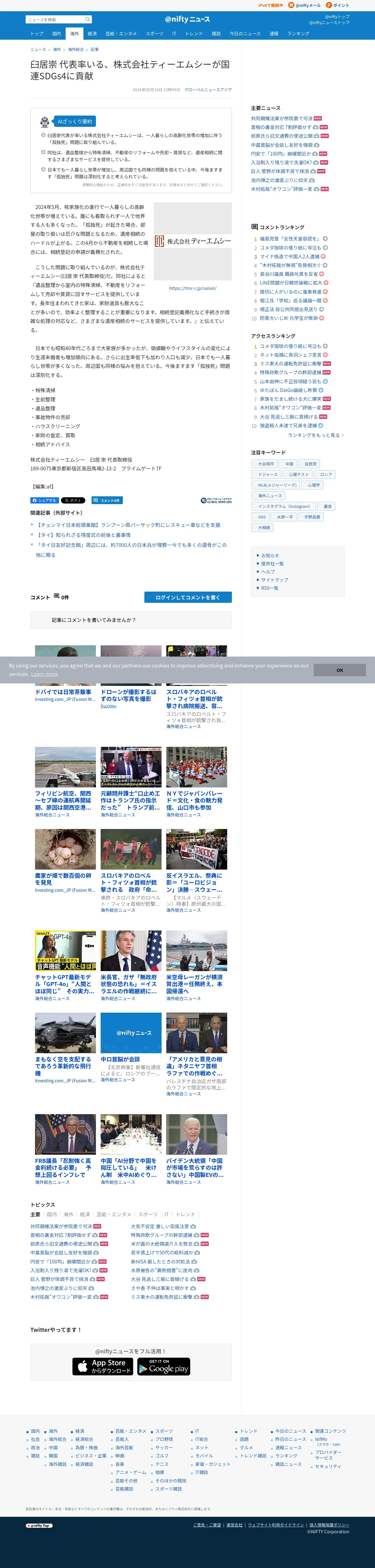The width and height of the screenshot is (375, 1568).
Task: Open the 経済 navigation tab
Action: point(92,33)
